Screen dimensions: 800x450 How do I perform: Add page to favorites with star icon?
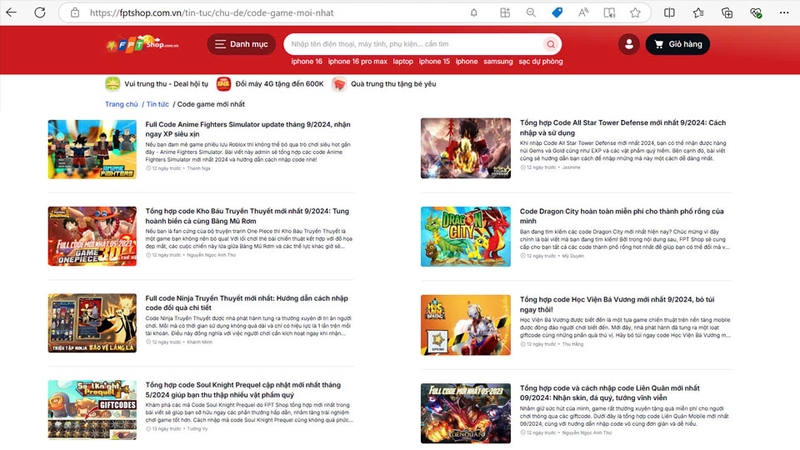[x=635, y=13]
